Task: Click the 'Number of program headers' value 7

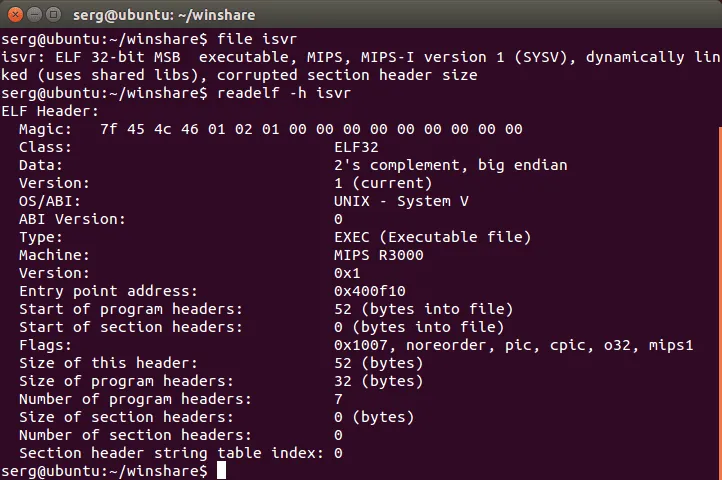Action: coord(339,399)
